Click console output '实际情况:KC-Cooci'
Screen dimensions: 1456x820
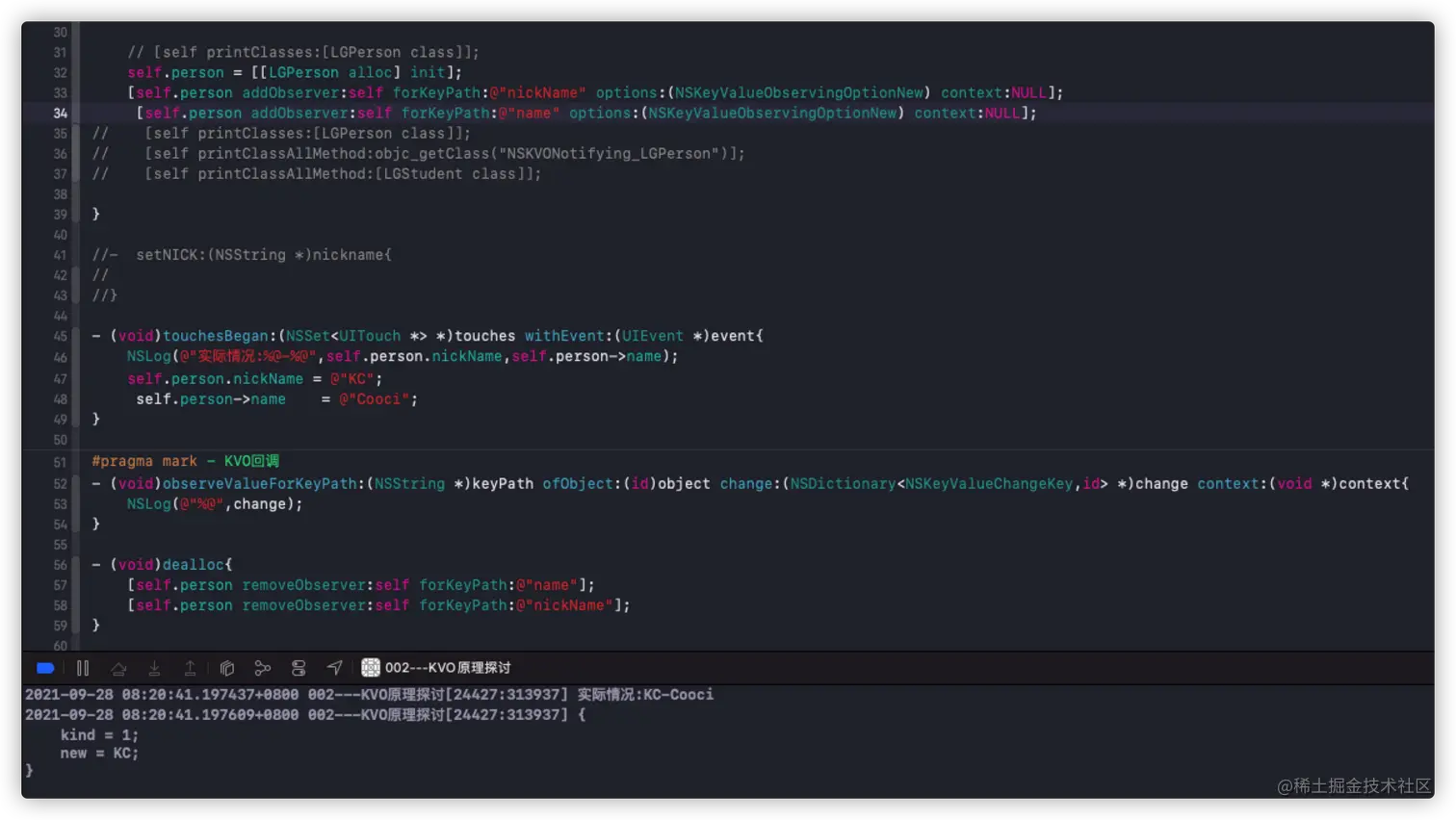point(645,695)
